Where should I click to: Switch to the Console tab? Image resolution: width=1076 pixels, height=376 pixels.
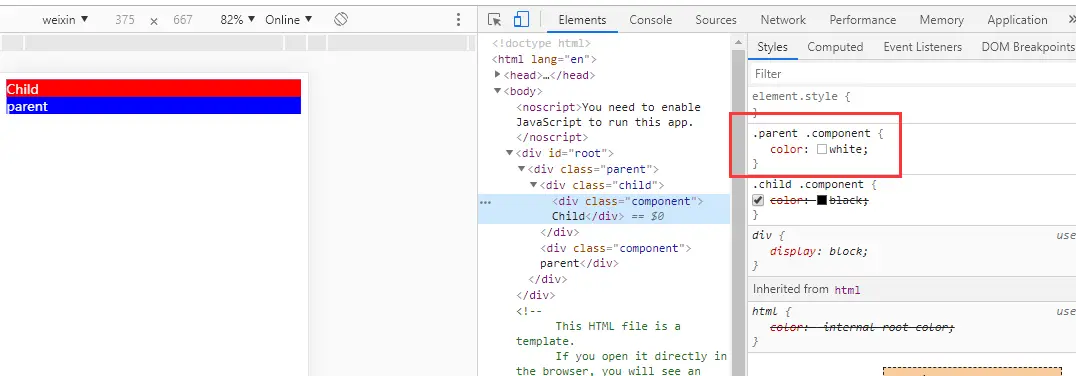pyautogui.click(x=651, y=20)
